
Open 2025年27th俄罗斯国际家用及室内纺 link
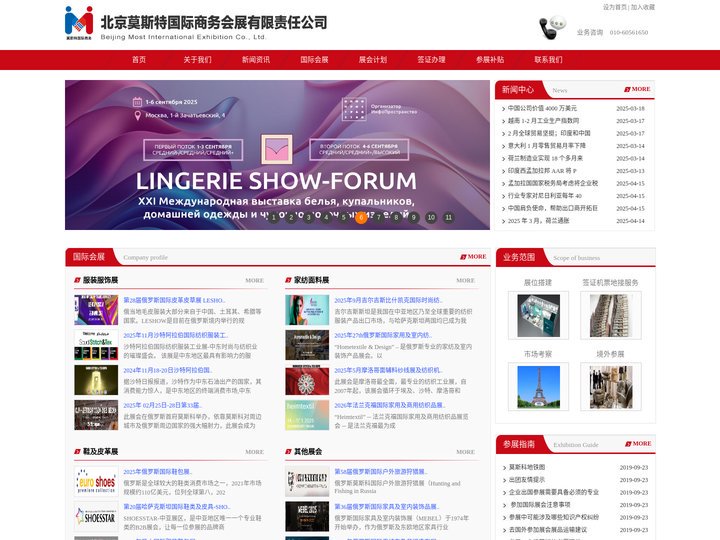[x=383, y=335]
